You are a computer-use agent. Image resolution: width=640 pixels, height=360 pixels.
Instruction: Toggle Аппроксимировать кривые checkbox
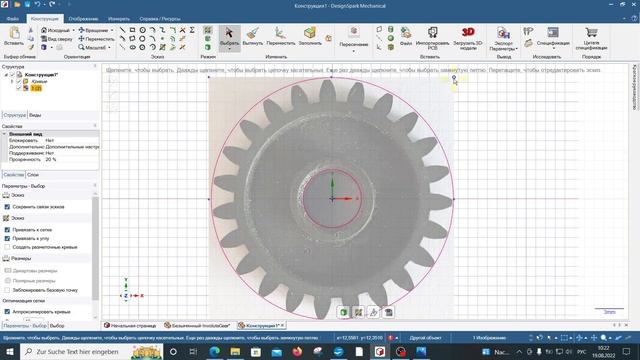click(x=7, y=311)
